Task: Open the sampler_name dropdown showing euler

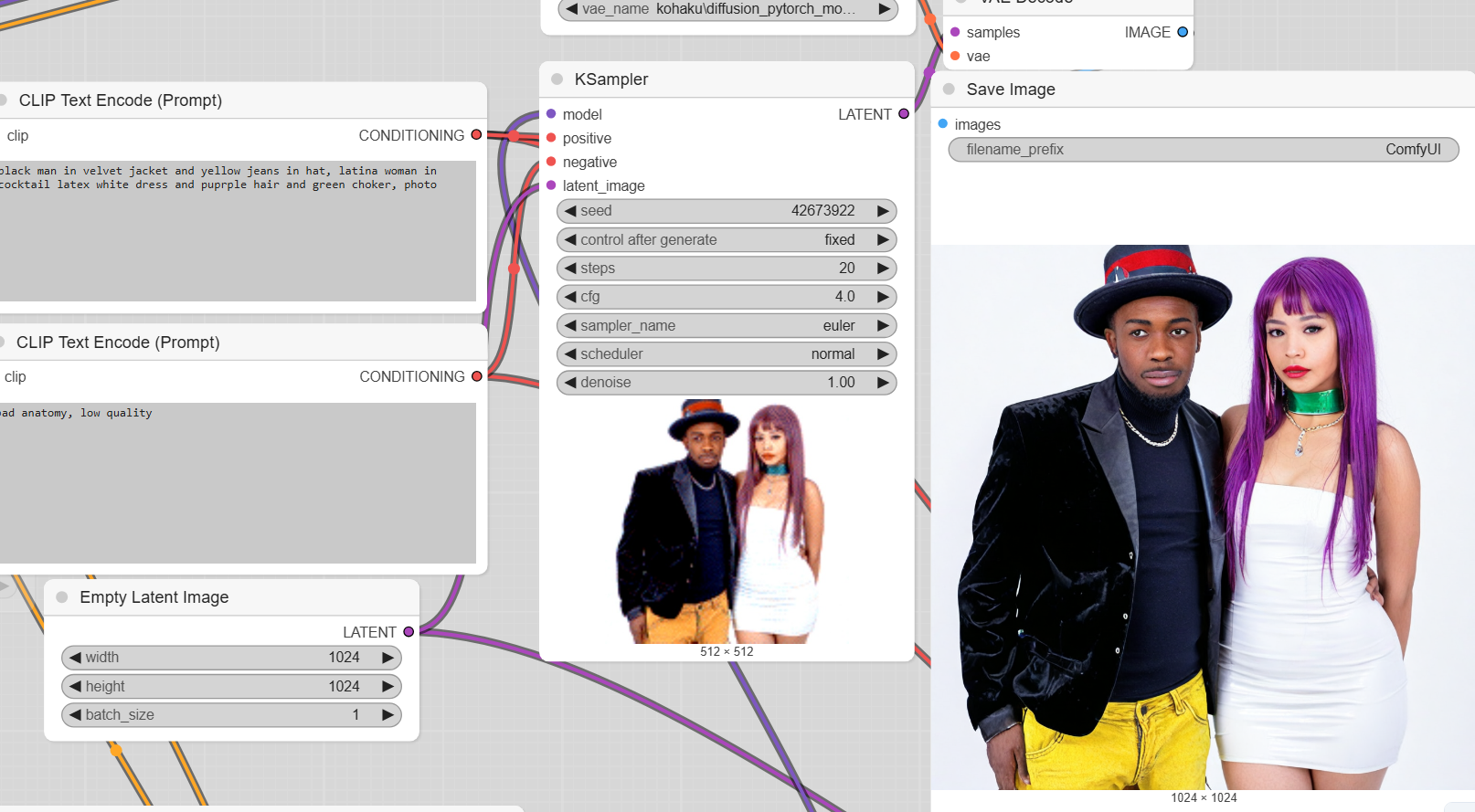Action: point(727,326)
